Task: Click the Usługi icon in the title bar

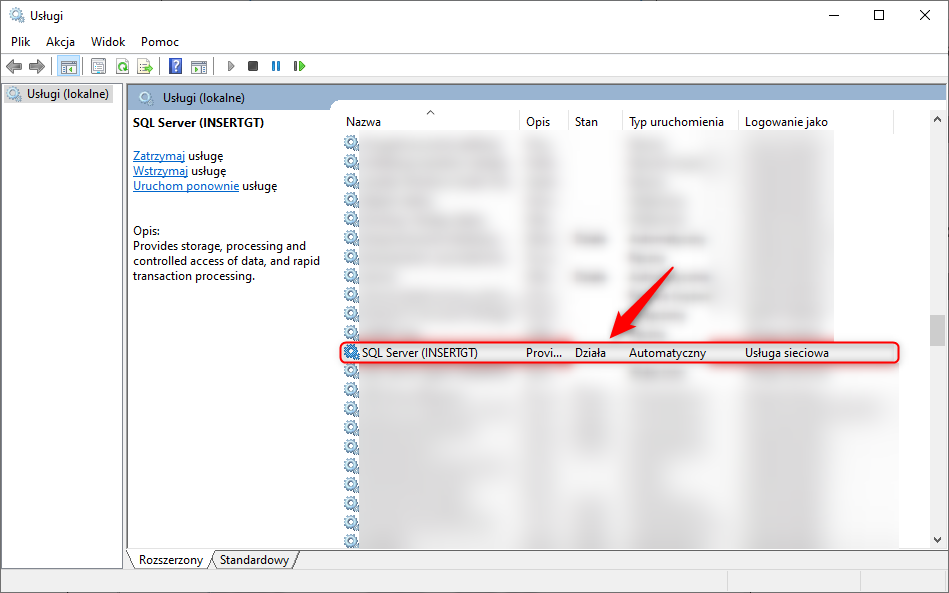Action: click(x=16, y=15)
